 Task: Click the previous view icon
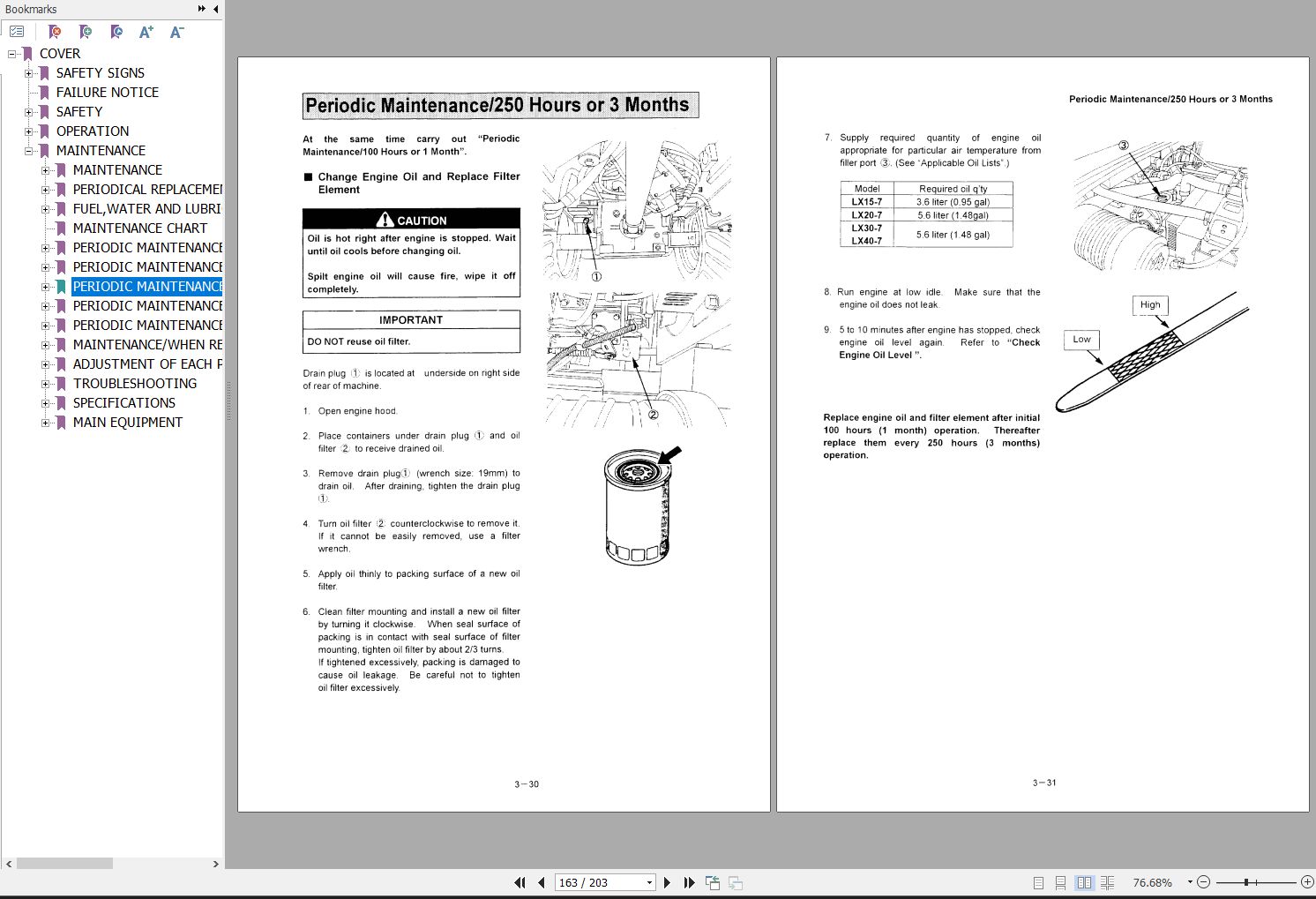[711, 882]
